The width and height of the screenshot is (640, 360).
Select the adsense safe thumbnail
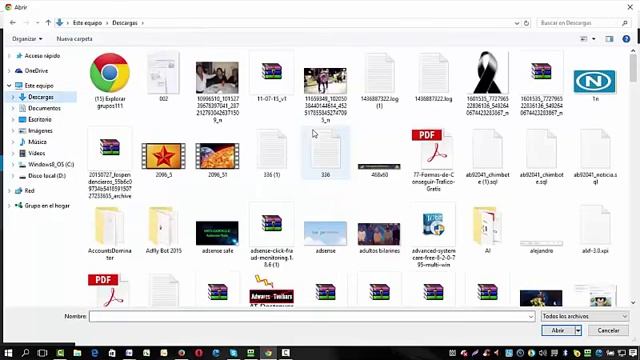click(x=217, y=237)
